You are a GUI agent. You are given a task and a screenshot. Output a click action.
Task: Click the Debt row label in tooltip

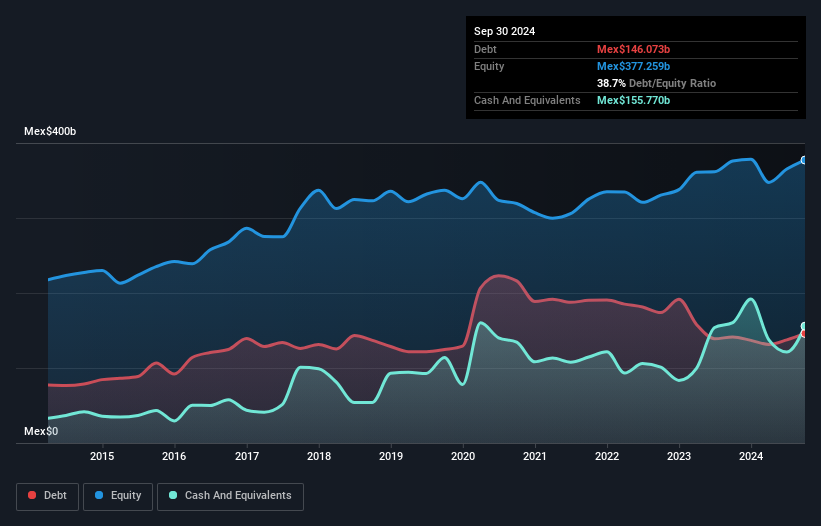(x=485, y=49)
